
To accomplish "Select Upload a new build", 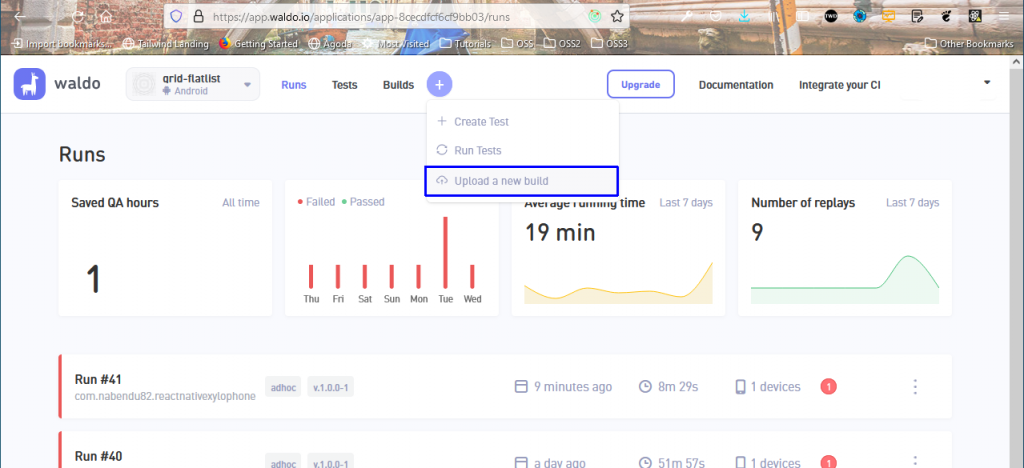I will pyautogui.click(x=521, y=181).
